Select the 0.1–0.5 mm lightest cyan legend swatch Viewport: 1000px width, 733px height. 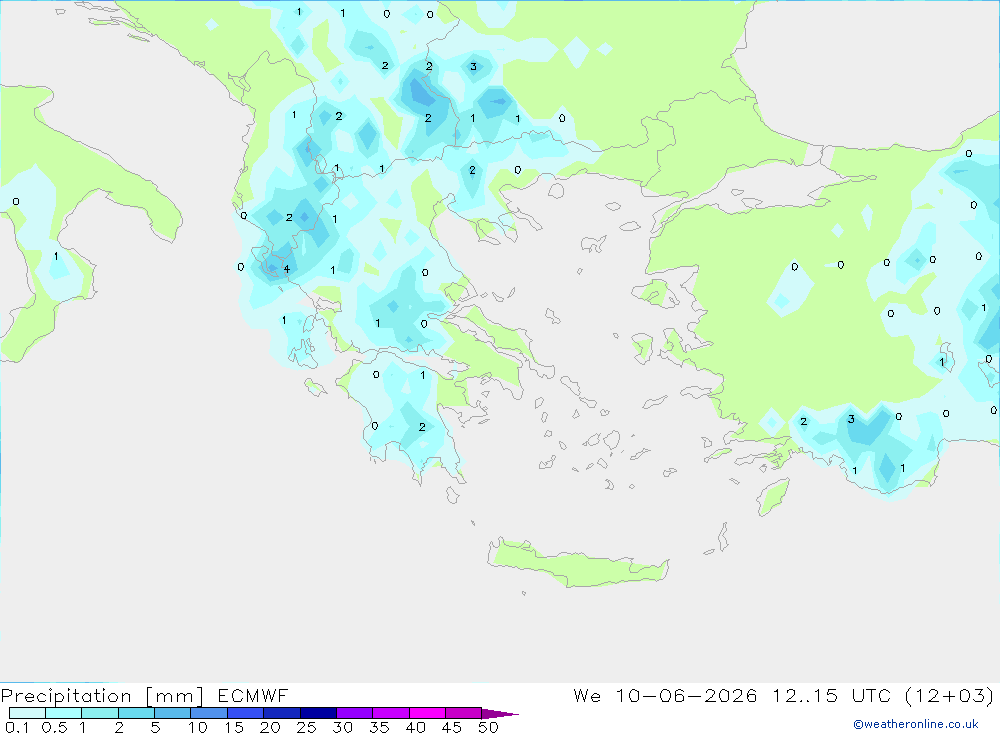click(27, 713)
